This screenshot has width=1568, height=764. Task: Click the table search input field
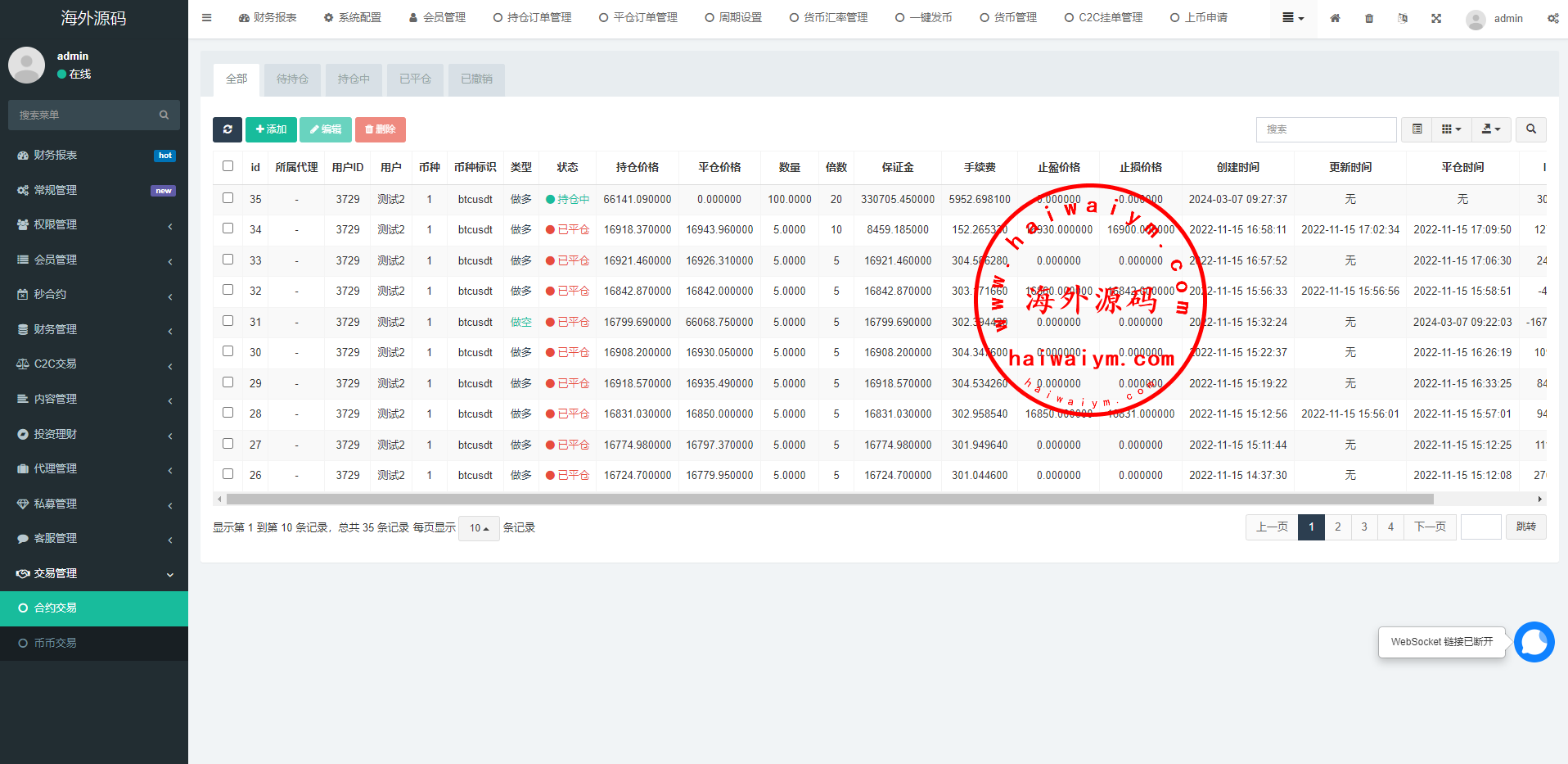[1325, 129]
